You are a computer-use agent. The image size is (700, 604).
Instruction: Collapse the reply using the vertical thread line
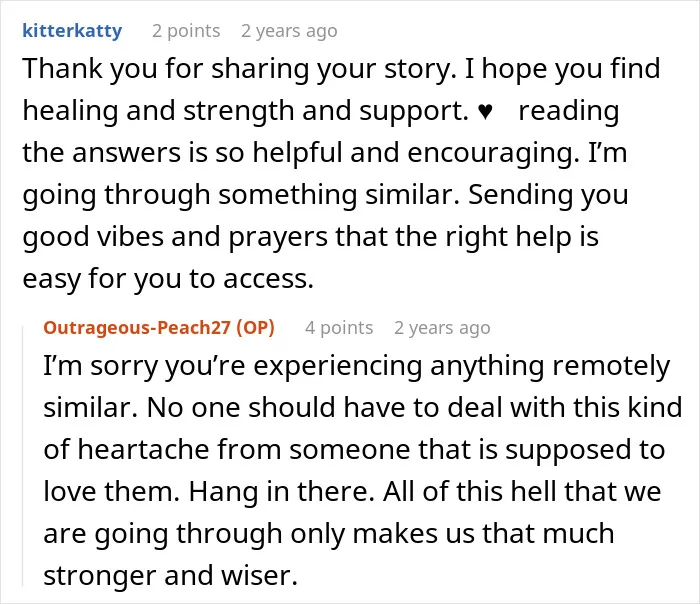point(23,455)
